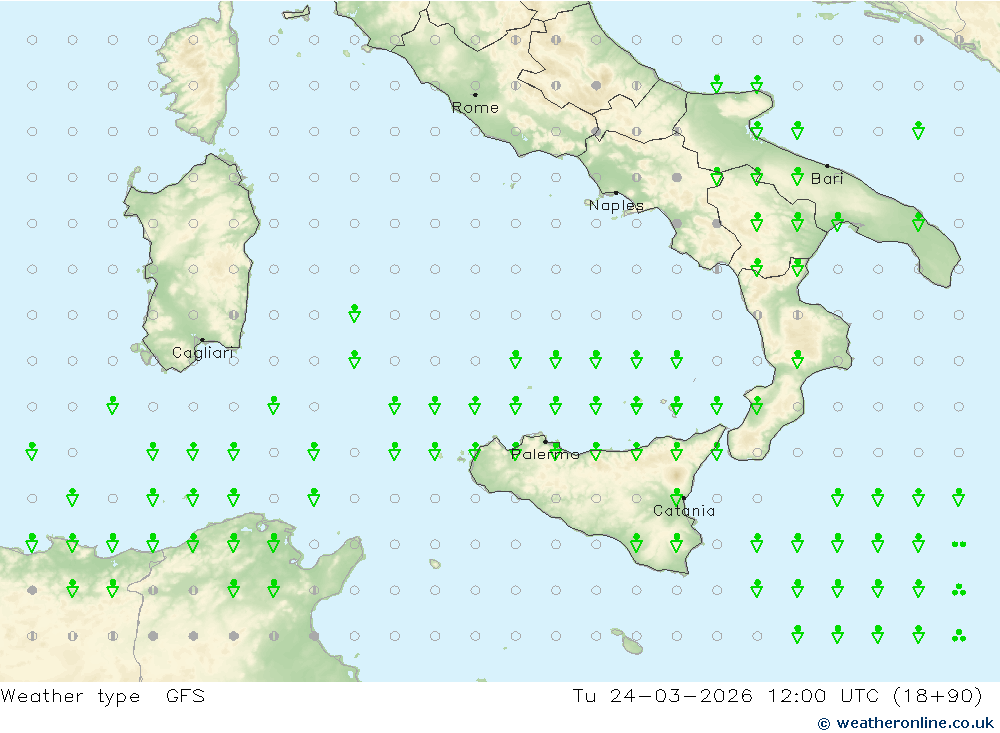Click the green two-dot rain symbol
This screenshot has width=1000, height=733.
[x=959, y=544]
